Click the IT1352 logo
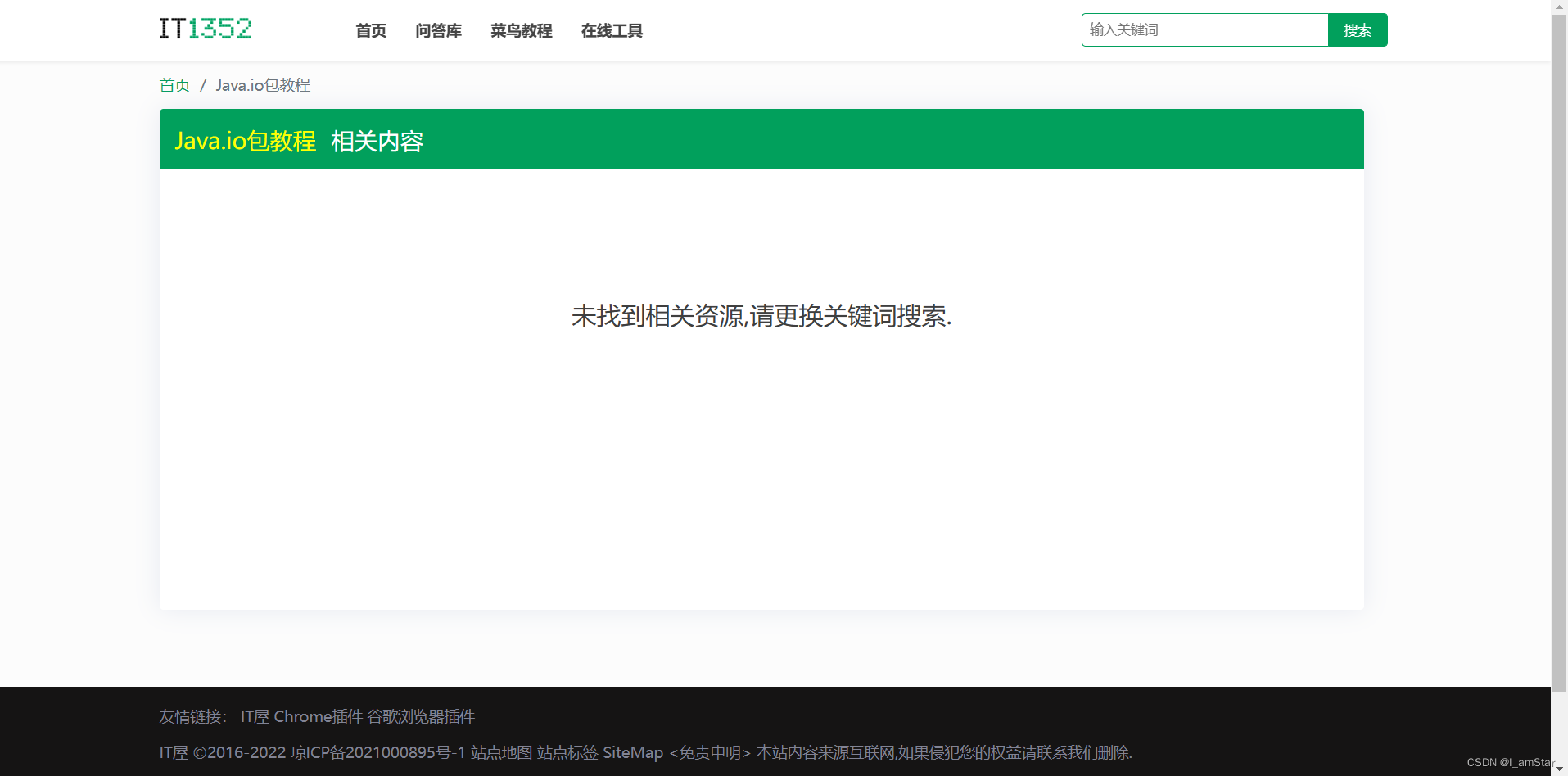Screen dimensions: 1568x776 click(x=205, y=29)
